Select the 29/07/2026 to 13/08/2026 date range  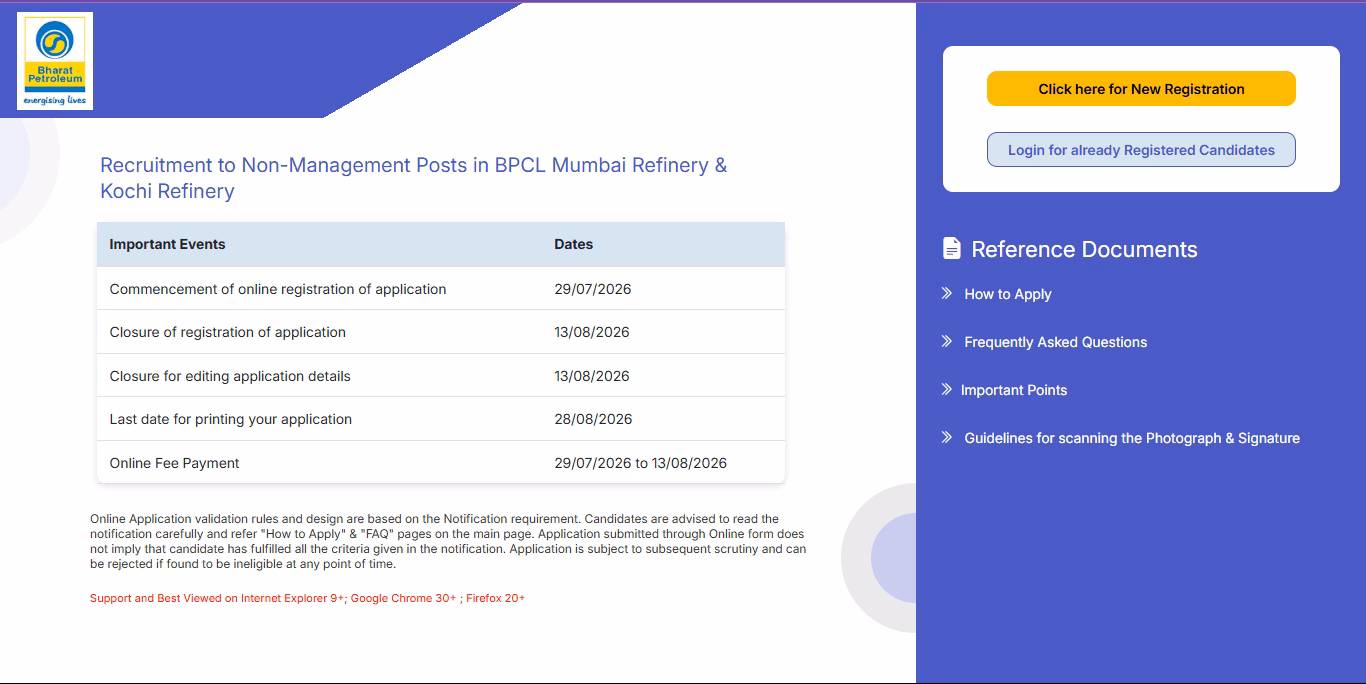[641, 463]
